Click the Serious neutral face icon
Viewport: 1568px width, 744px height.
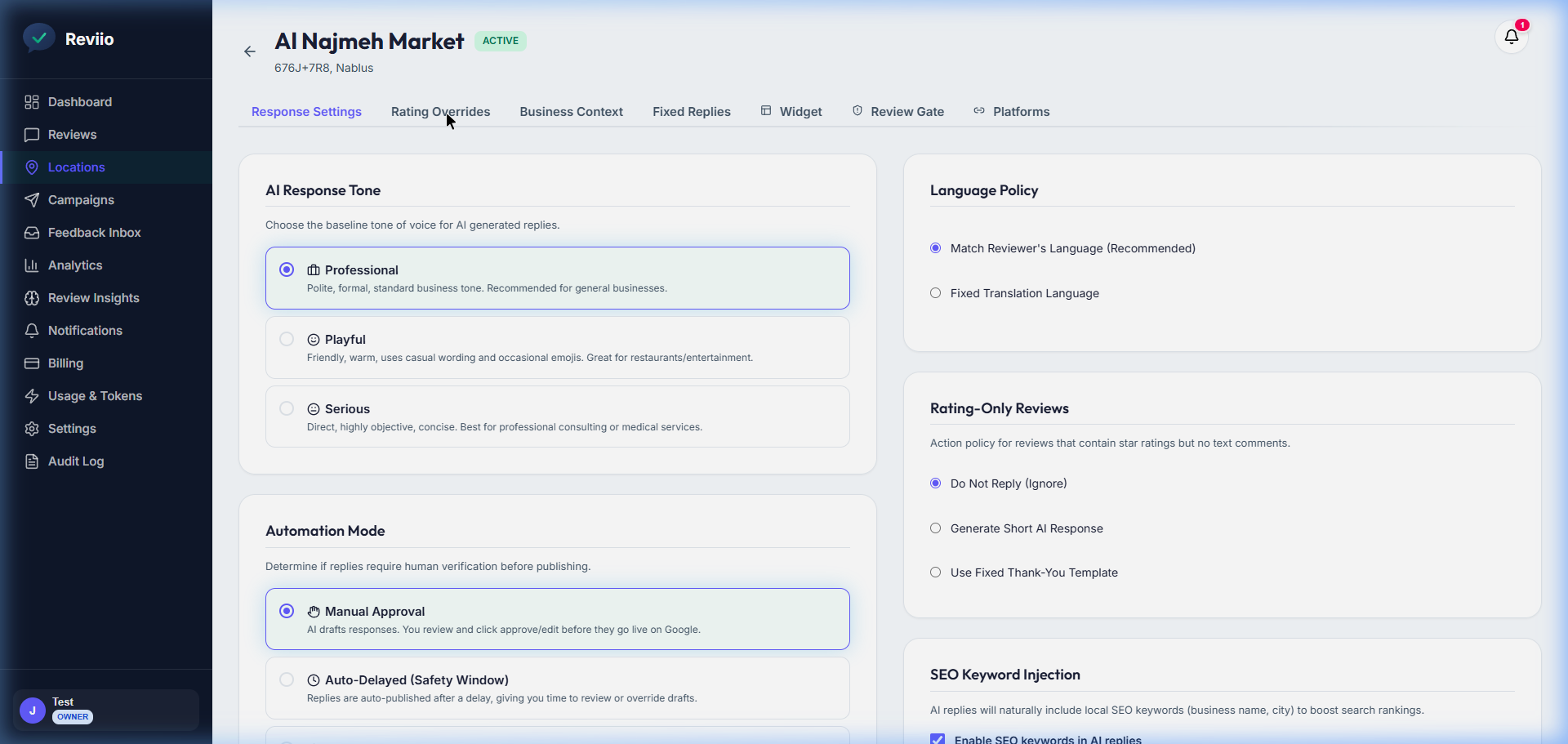314,409
